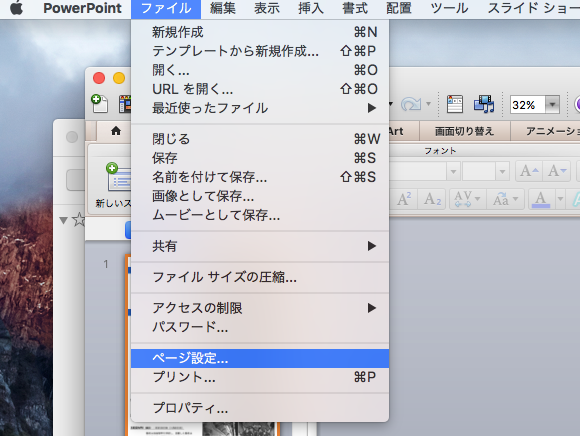Viewport: 580px width, 436px height.
Task: Select 画像として保存...
Action: coord(260,196)
